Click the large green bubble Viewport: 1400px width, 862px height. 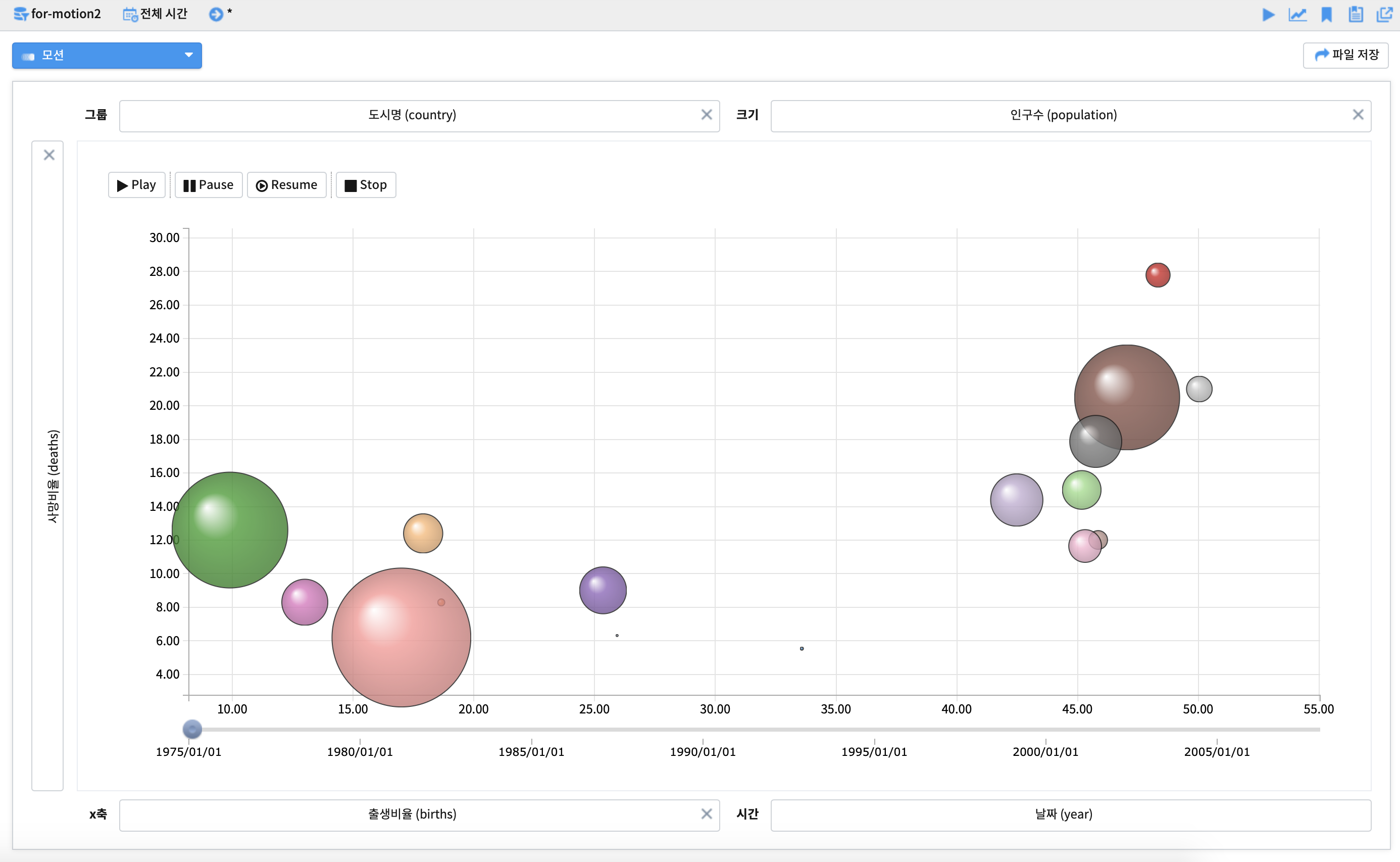230,530
